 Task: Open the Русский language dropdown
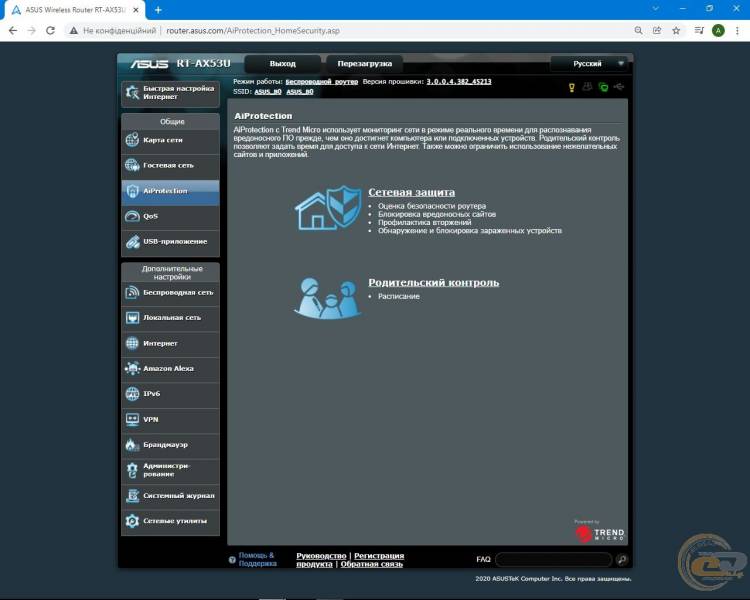click(589, 64)
